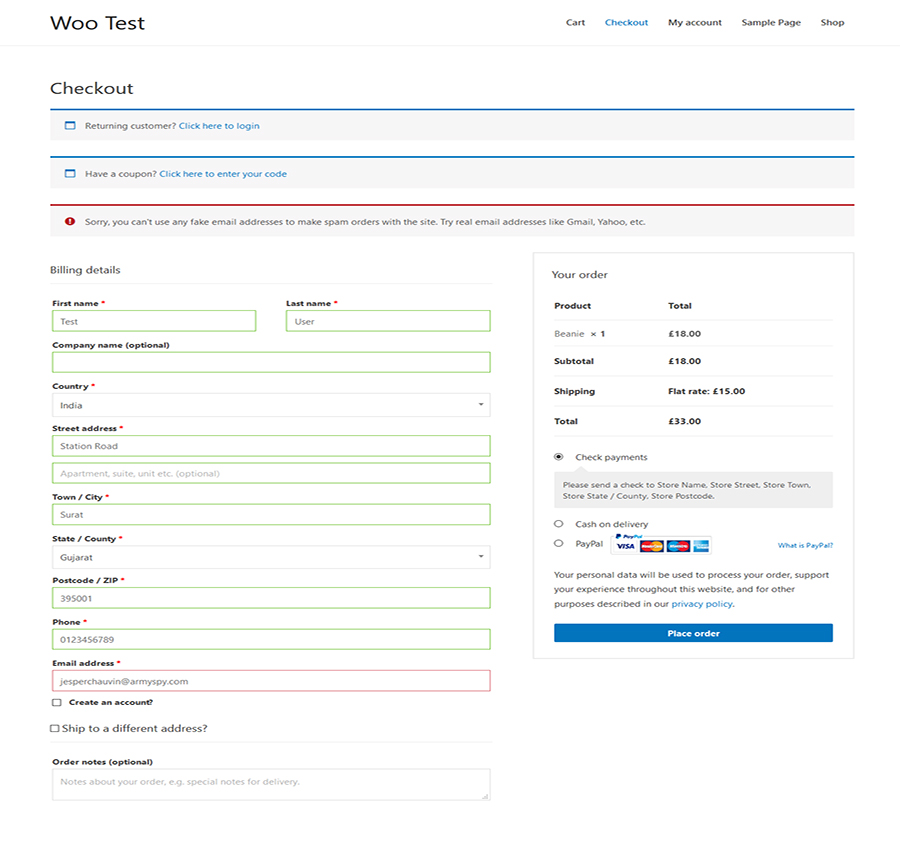Click the Visa card logo
Image resolution: width=900 pixels, height=850 pixels.
pos(625,546)
